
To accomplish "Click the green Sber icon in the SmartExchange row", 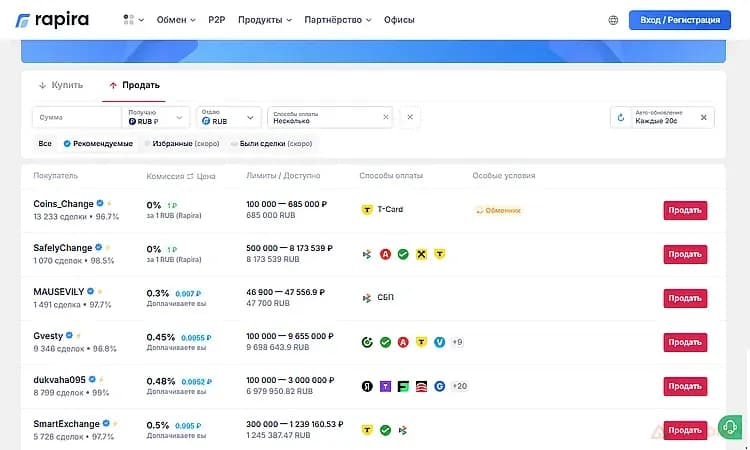I will point(385,430).
